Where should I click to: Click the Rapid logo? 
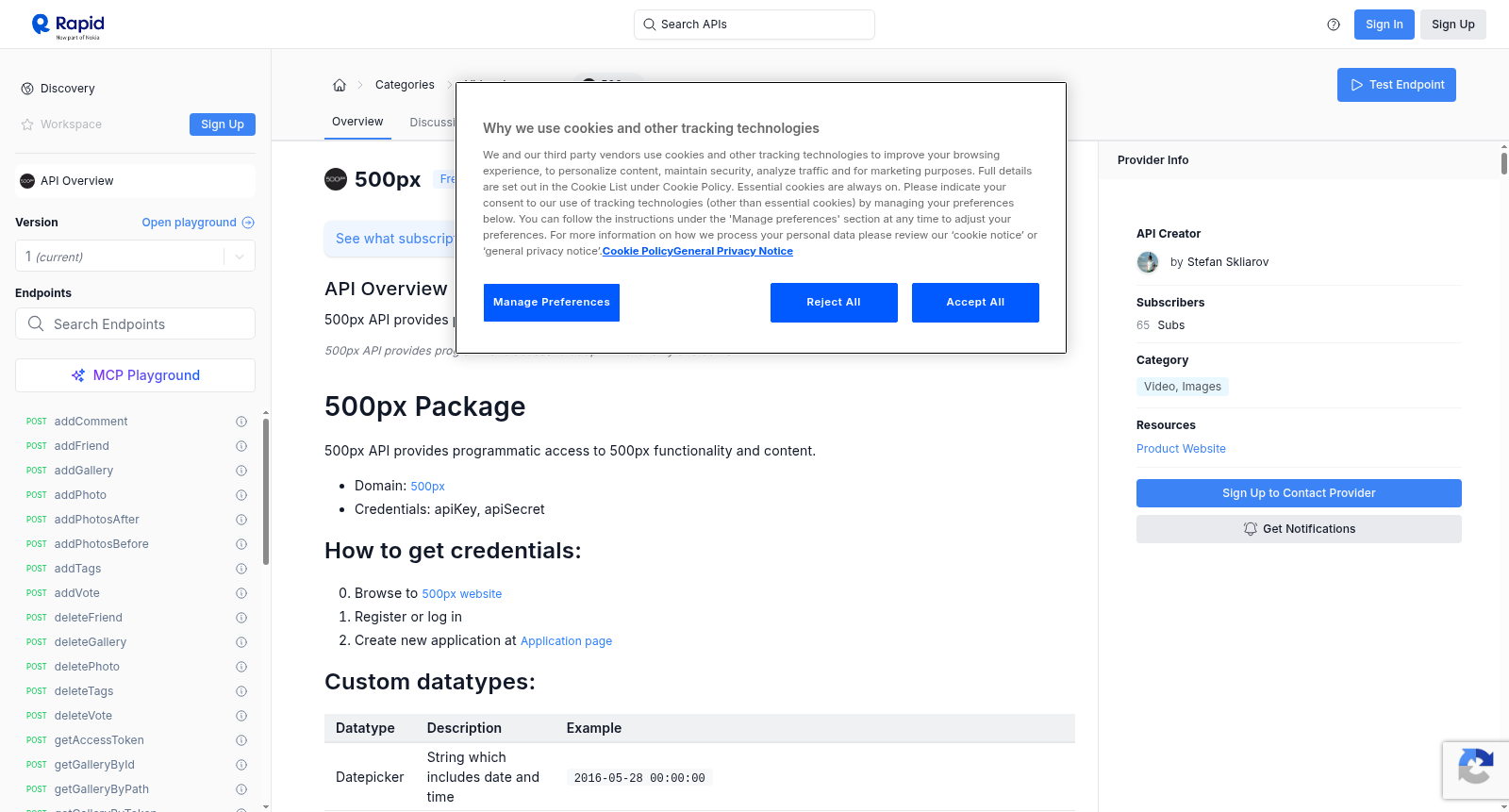click(x=68, y=25)
